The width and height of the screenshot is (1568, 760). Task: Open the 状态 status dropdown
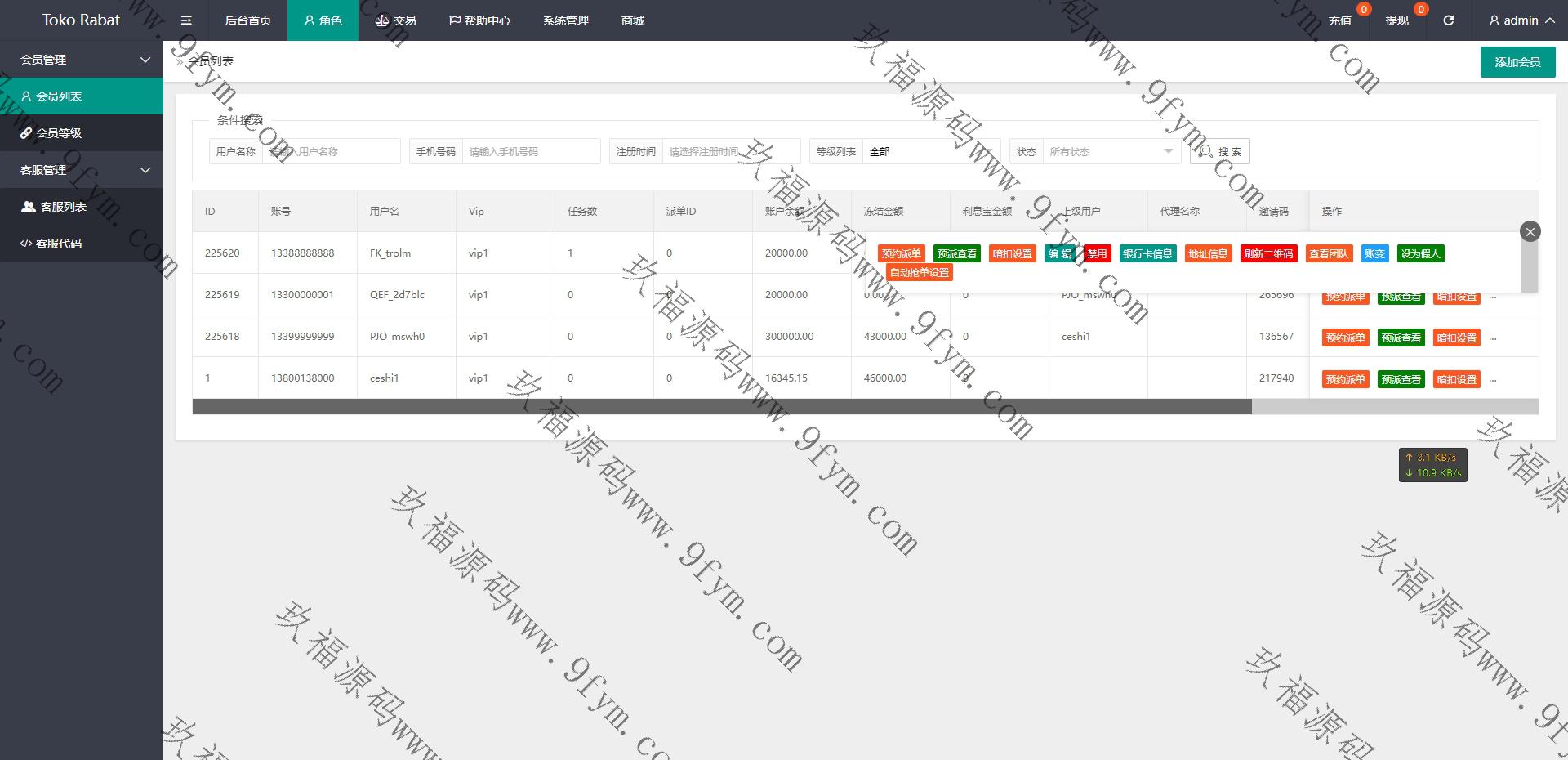(x=1110, y=152)
